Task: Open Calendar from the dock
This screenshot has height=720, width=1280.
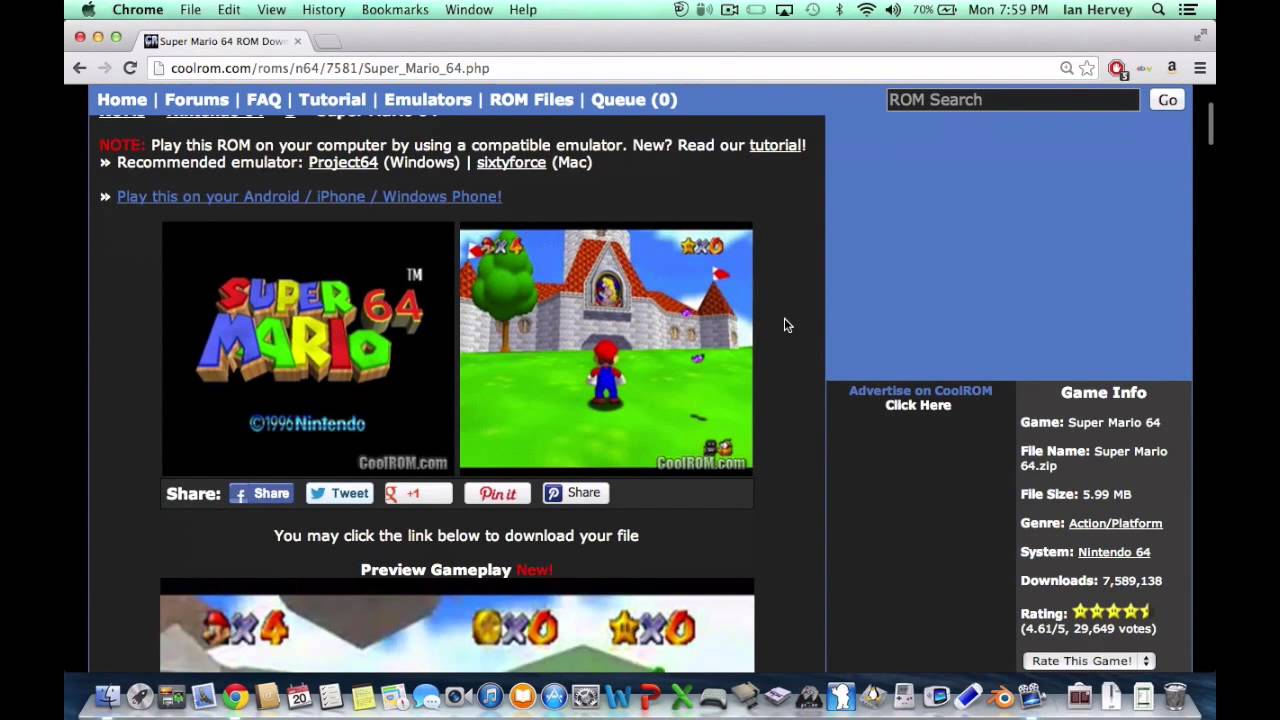Action: point(299,696)
